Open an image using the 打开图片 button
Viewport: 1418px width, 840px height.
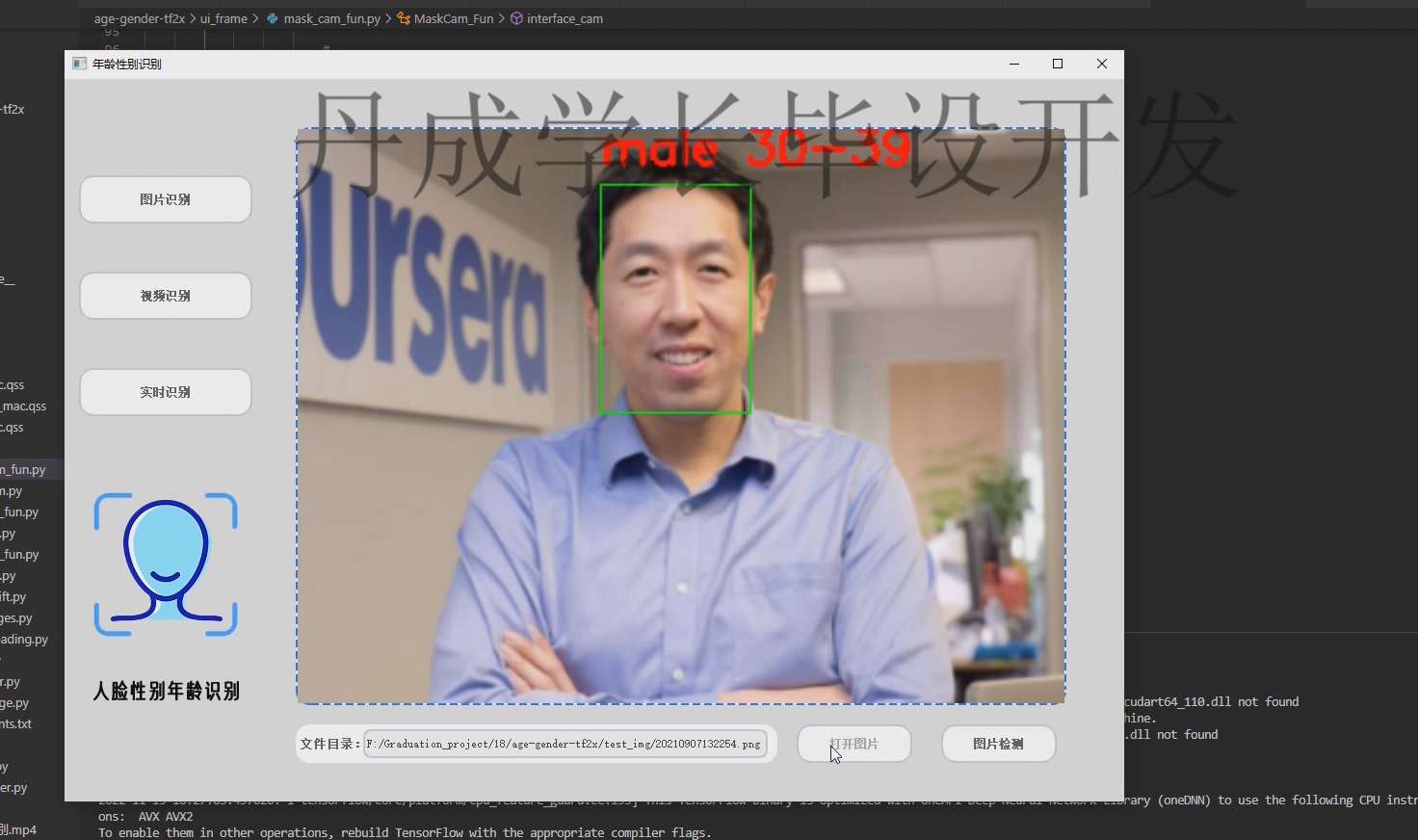853,744
